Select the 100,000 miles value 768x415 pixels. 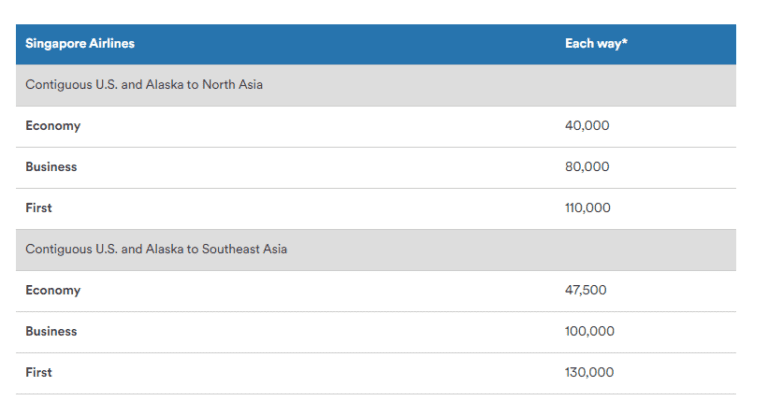[x=590, y=331]
